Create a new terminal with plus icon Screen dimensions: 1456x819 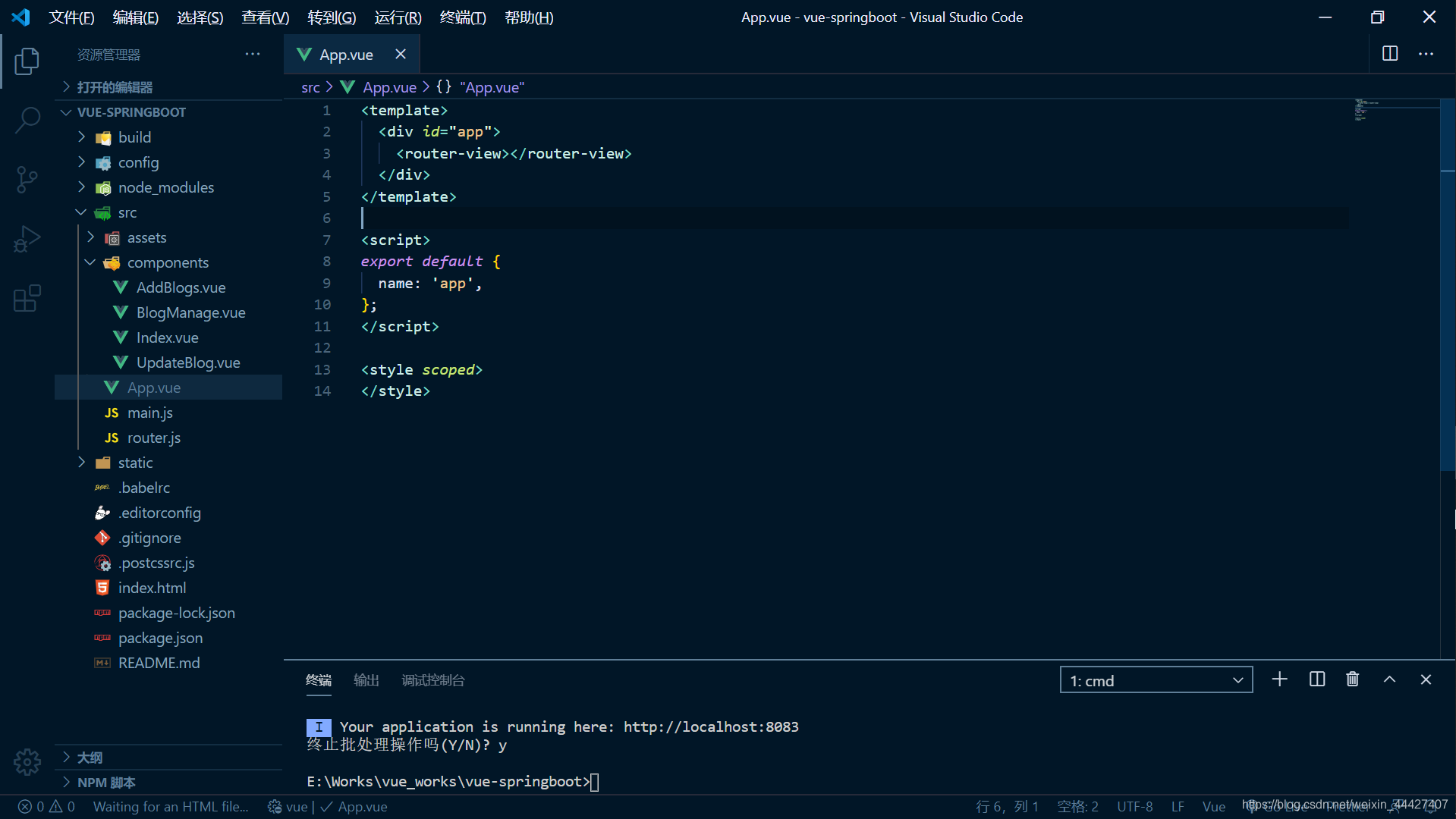(x=1280, y=679)
